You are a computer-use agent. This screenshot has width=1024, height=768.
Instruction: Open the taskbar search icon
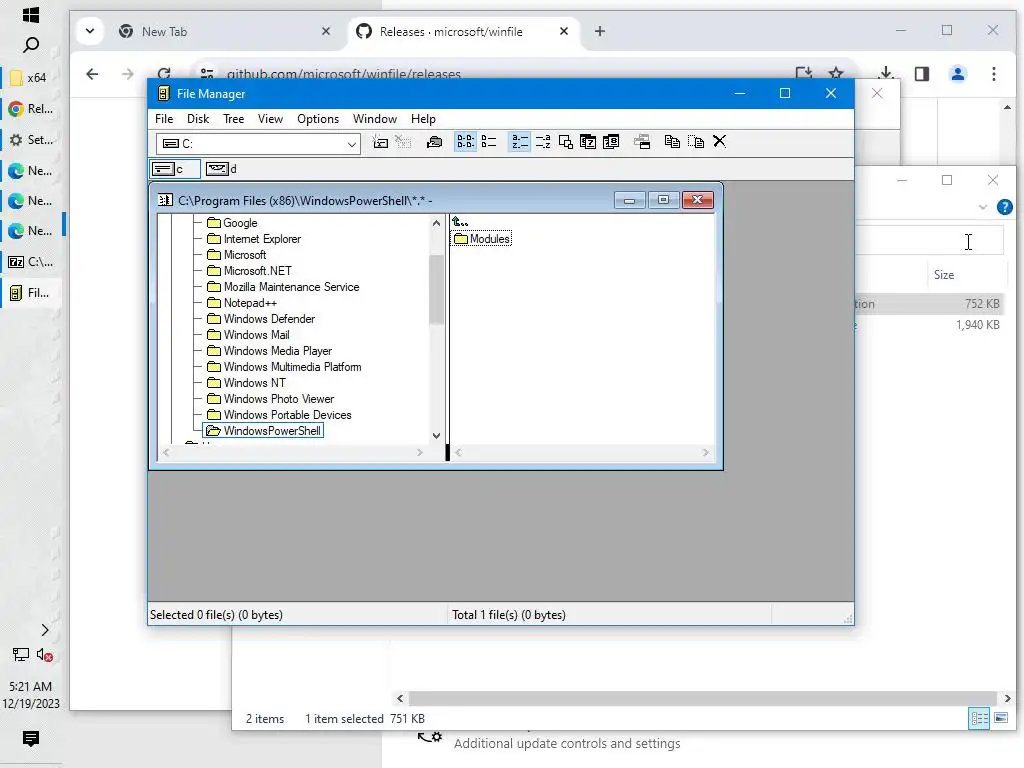[x=31, y=45]
